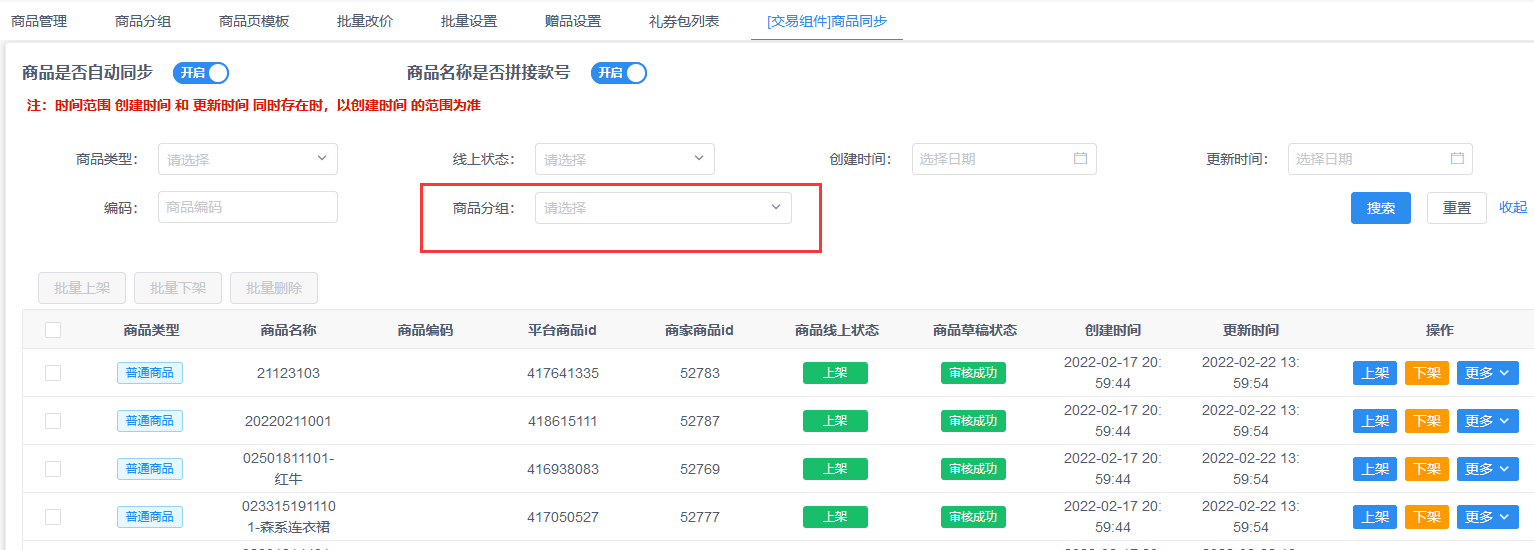Click the 批量删除 button

click(x=274, y=288)
